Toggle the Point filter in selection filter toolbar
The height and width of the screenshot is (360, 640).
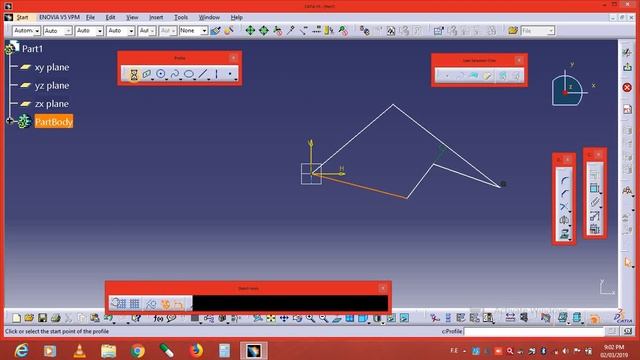[447, 76]
